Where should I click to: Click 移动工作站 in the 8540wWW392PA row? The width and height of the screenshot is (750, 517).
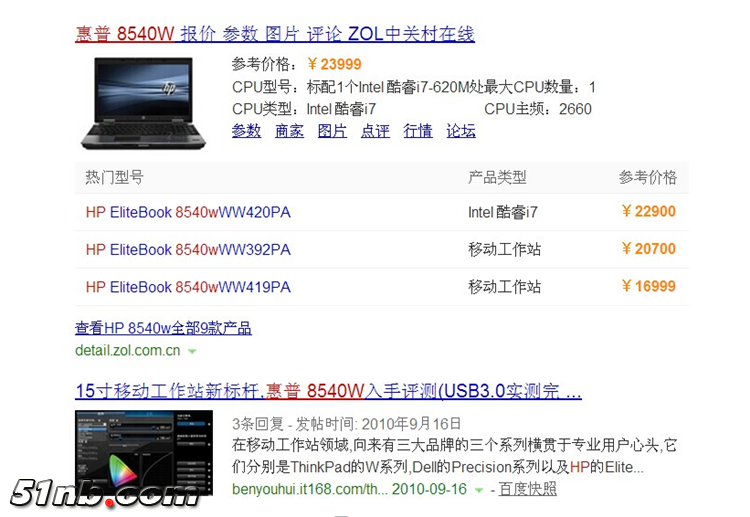pos(505,249)
